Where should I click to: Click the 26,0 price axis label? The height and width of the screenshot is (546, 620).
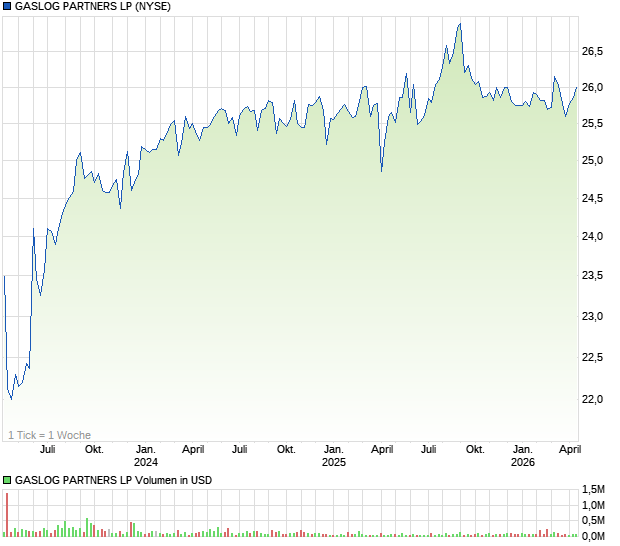[x=592, y=87]
